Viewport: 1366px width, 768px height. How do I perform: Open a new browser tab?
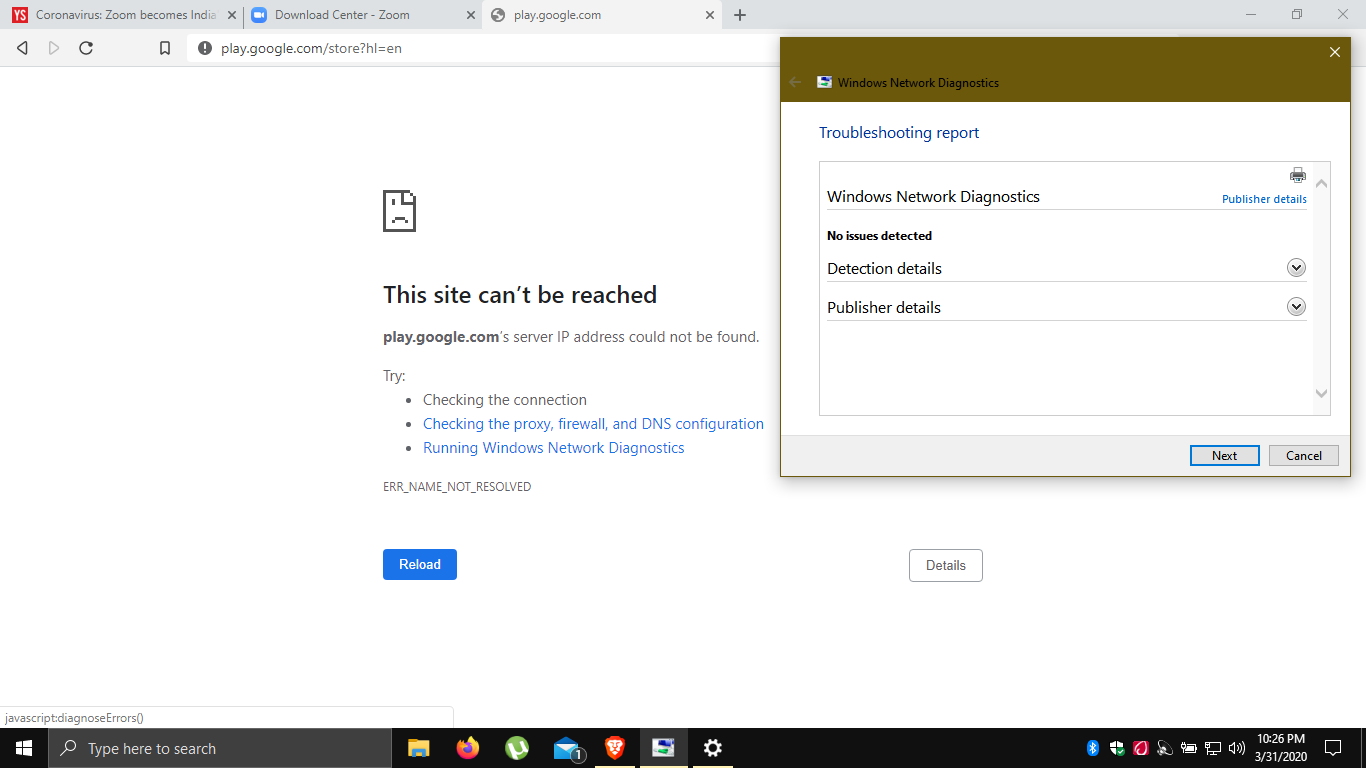[x=740, y=15]
